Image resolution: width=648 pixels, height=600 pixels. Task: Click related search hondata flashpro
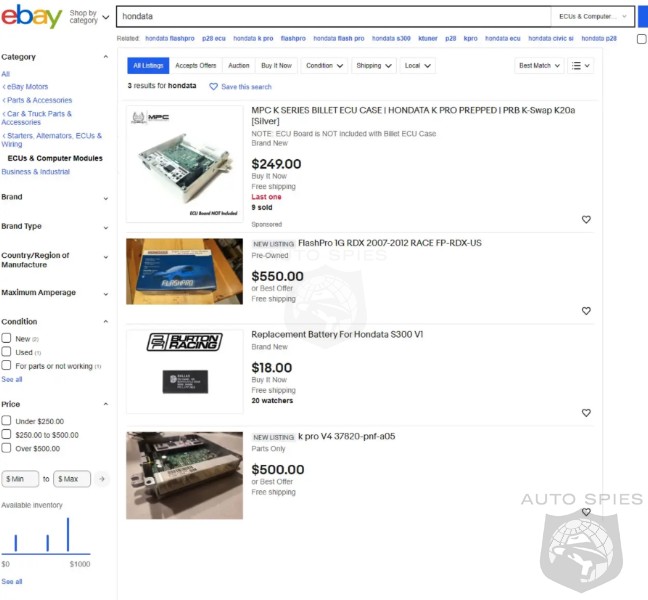tap(170, 38)
